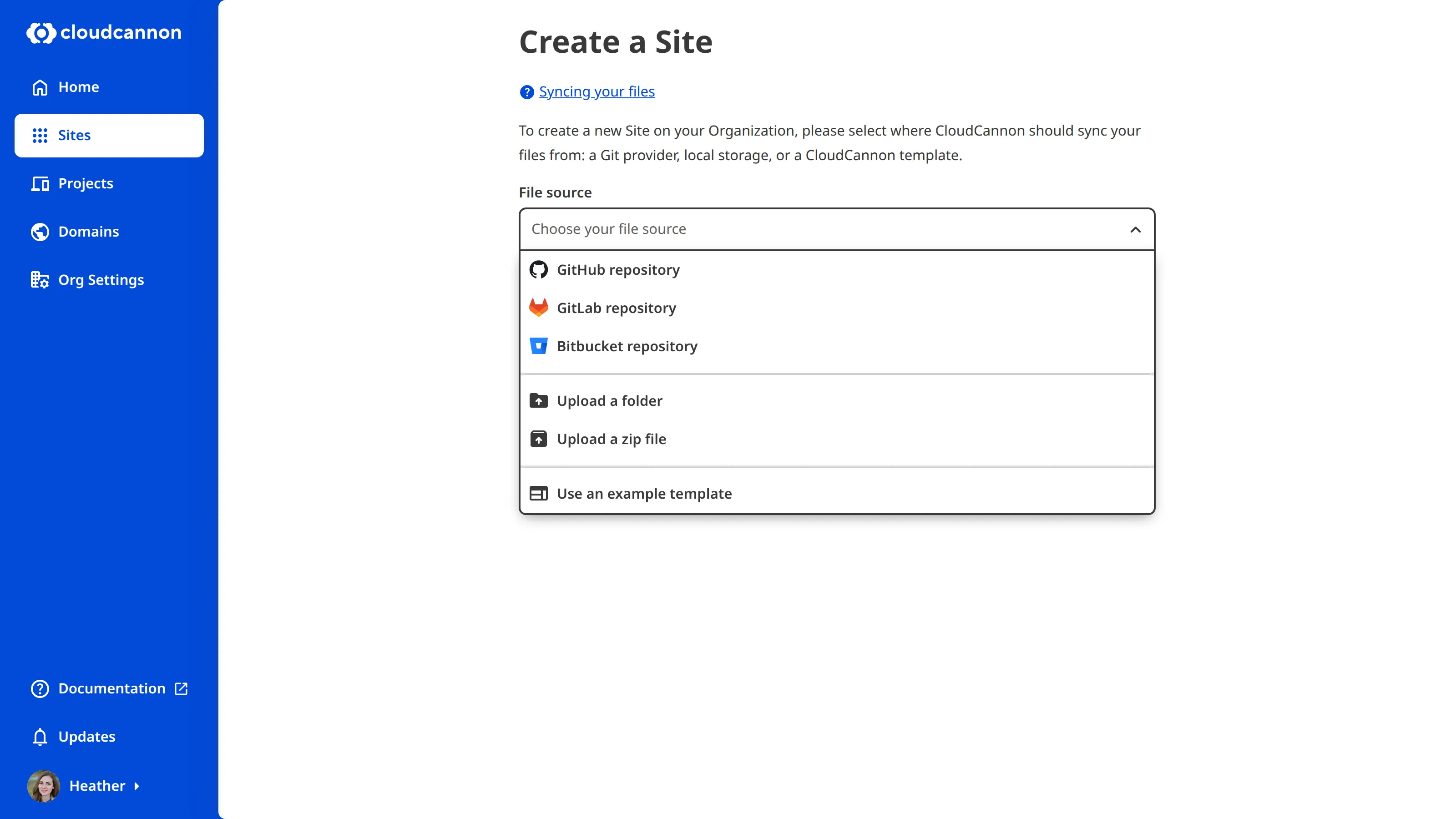1456x819 pixels.
Task: Open Projects in the sidebar
Action: tap(109, 183)
